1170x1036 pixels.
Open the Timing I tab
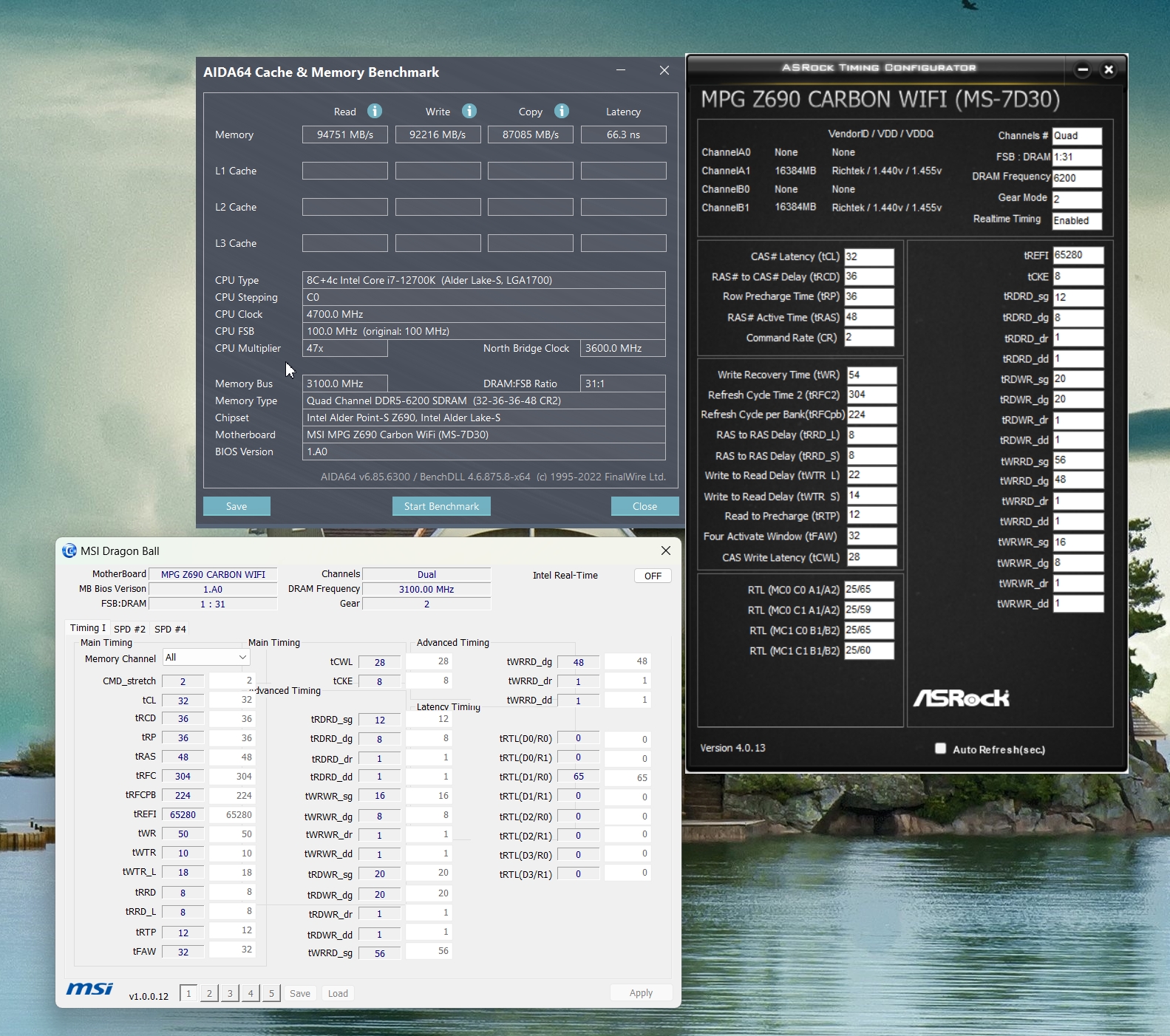87,628
